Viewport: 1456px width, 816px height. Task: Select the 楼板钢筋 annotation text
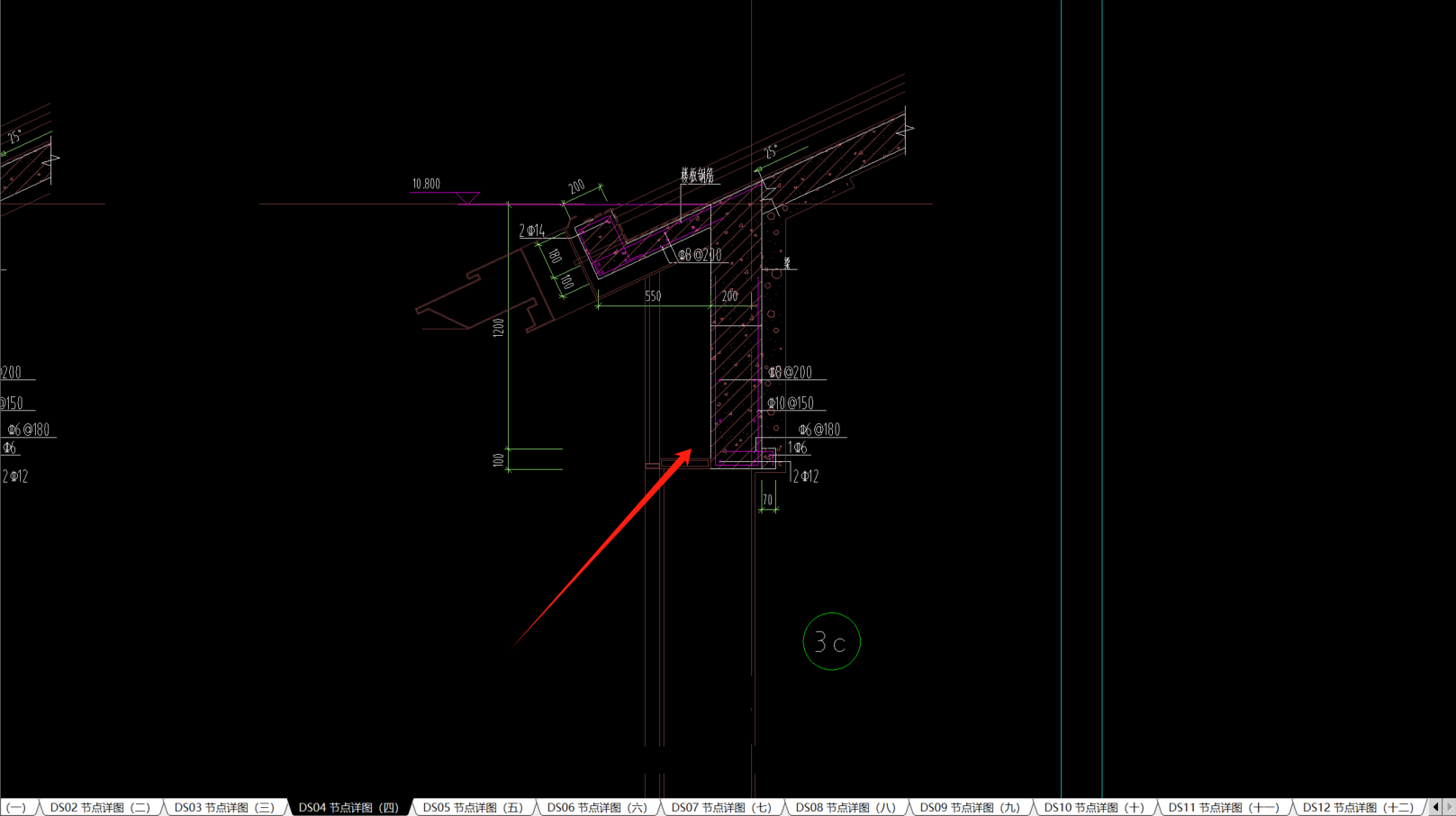pyautogui.click(x=697, y=175)
